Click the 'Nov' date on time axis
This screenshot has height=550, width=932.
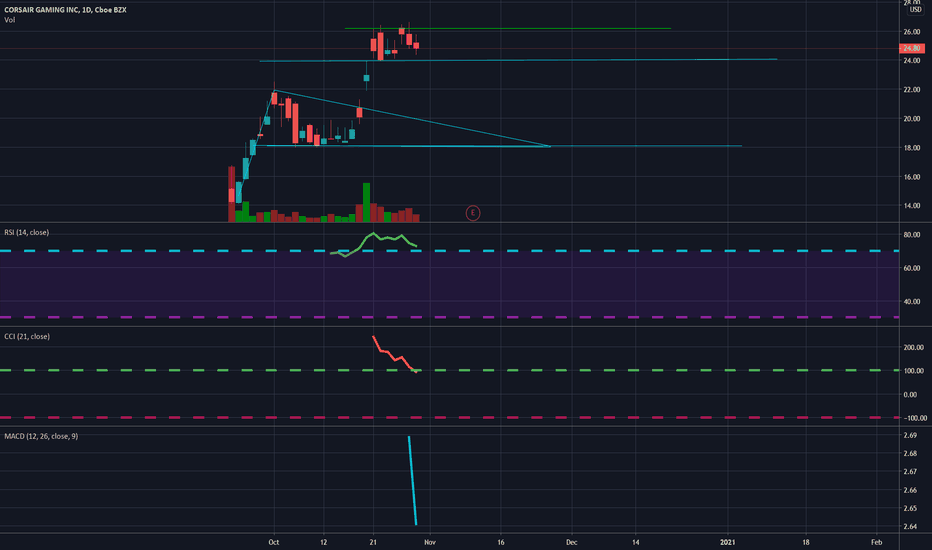(430, 542)
